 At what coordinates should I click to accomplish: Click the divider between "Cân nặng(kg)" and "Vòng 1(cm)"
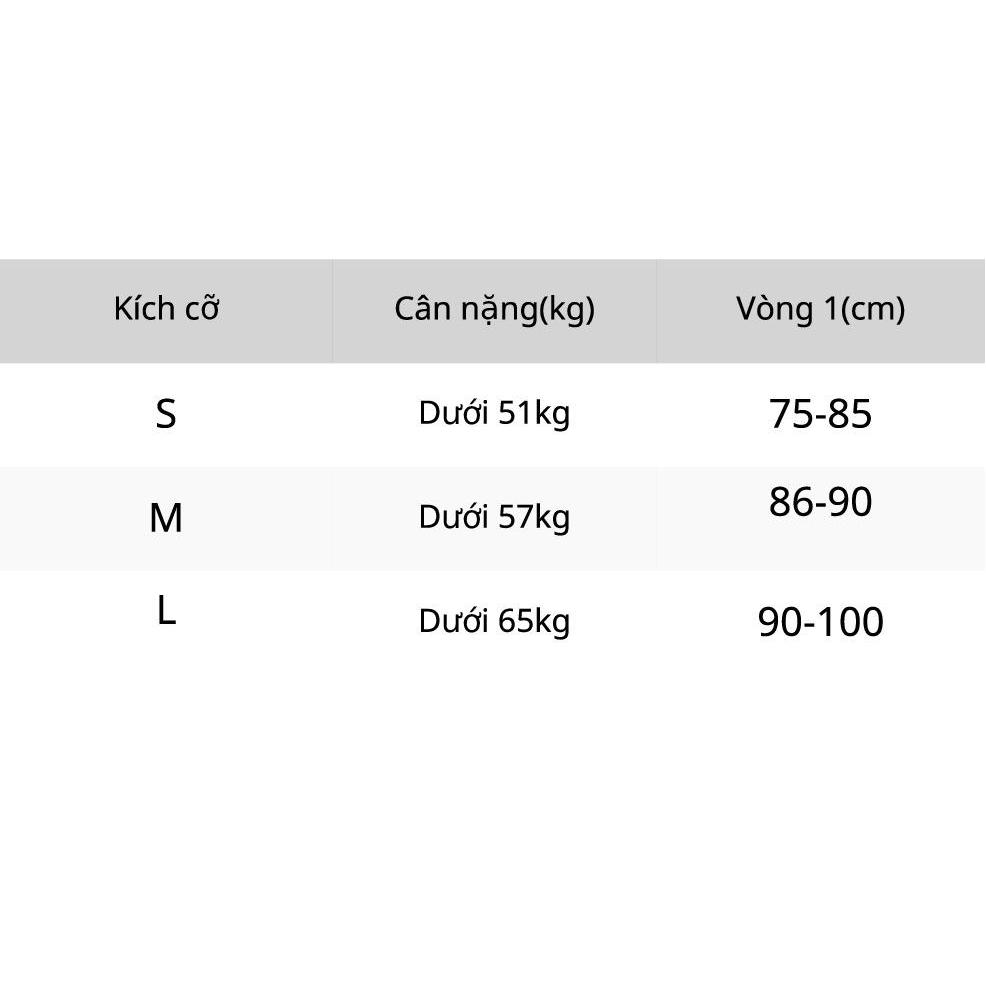tap(656, 310)
